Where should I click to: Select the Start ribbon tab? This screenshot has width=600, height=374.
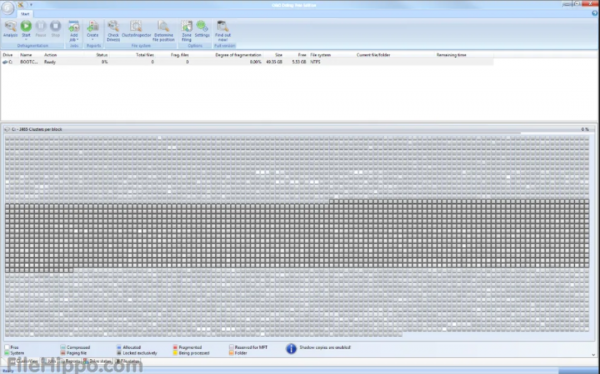tap(25, 14)
